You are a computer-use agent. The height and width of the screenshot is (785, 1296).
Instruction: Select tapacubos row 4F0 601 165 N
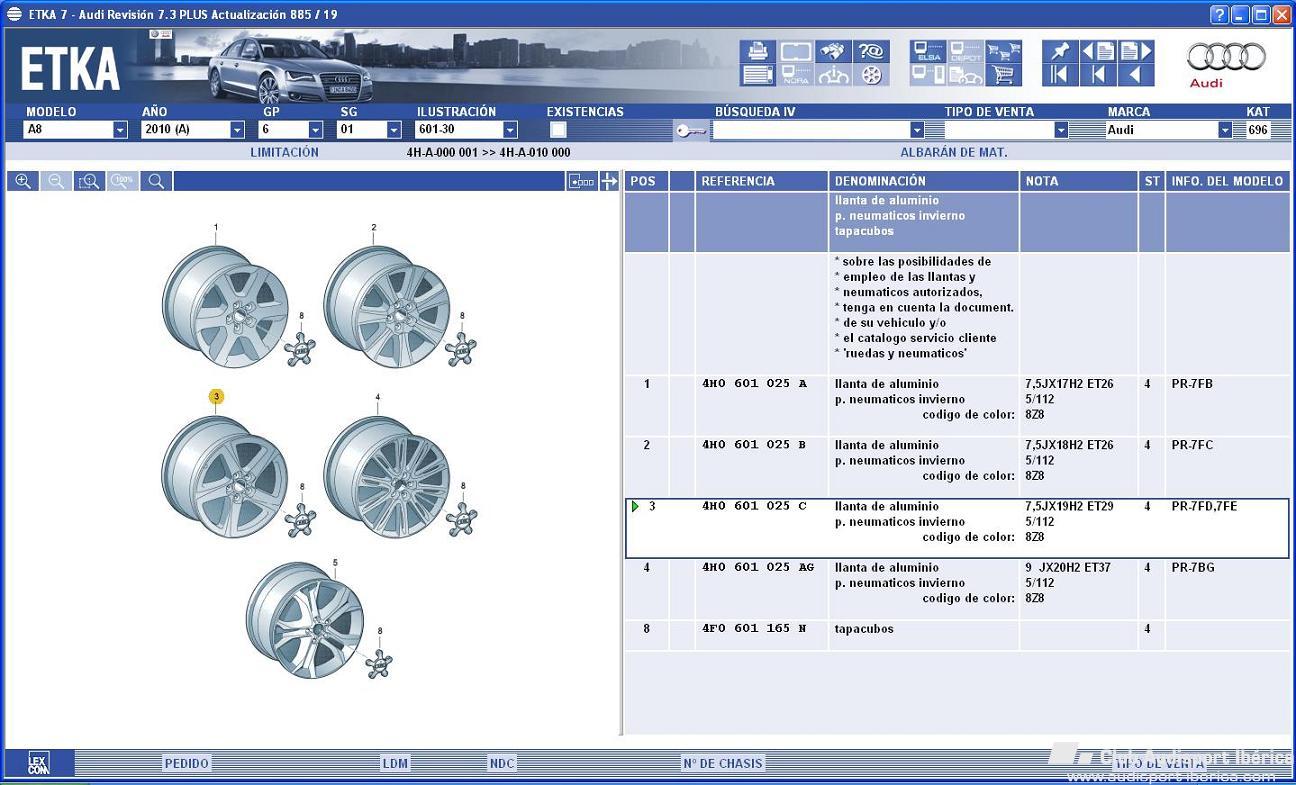[957, 634]
